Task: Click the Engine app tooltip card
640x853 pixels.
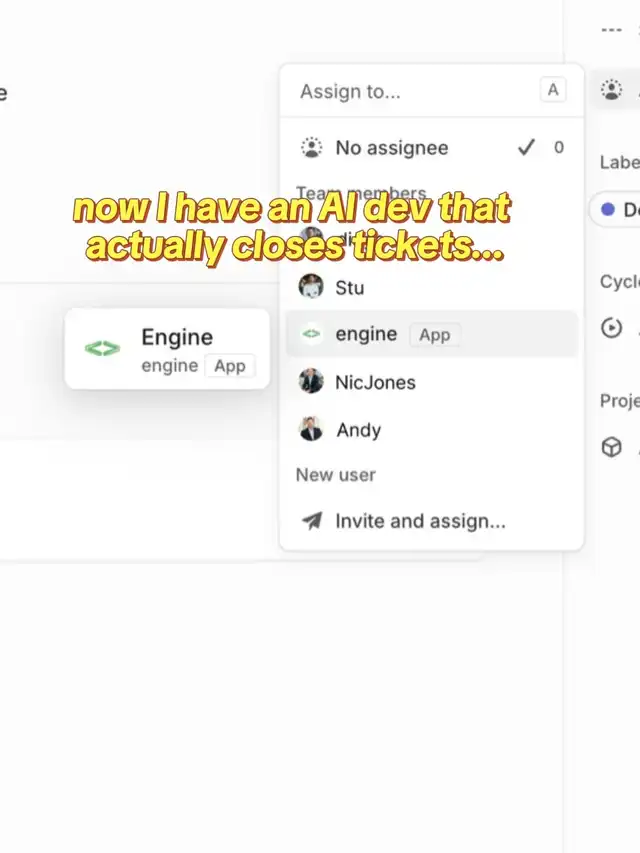Action: tap(167, 349)
